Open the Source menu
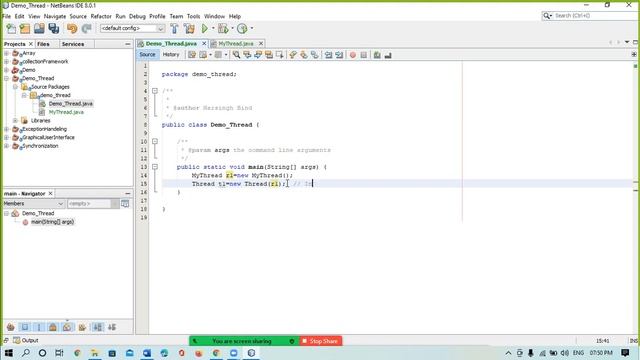 click(78, 16)
